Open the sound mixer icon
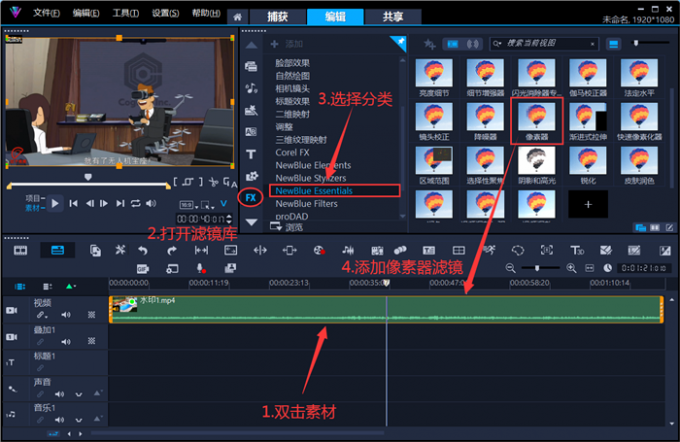Viewport: 680px width, 442px height. pyautogui.click(x=348, y=250)
